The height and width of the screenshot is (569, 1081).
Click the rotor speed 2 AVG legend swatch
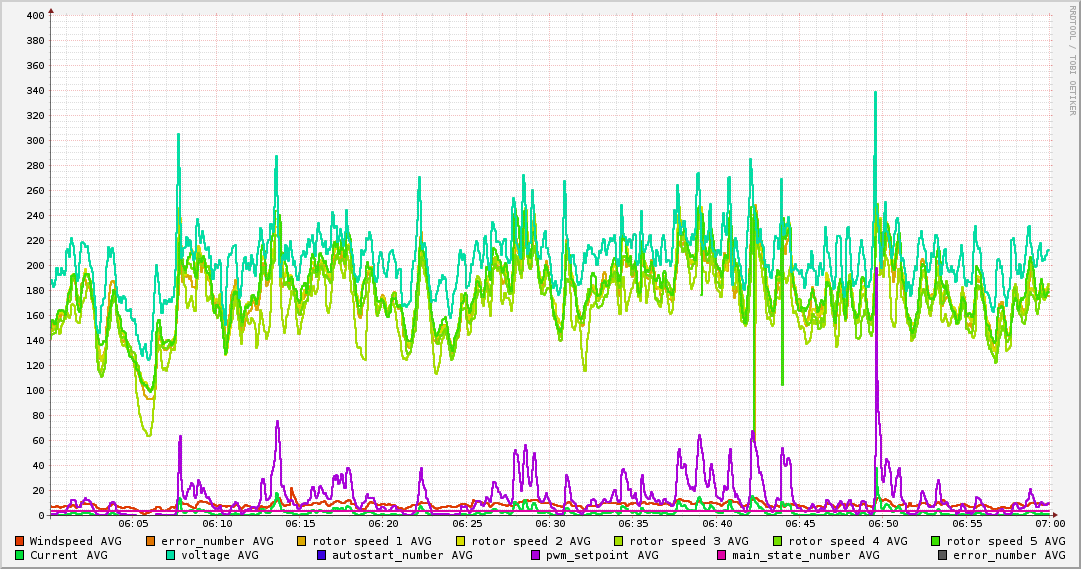pos(460,541)
